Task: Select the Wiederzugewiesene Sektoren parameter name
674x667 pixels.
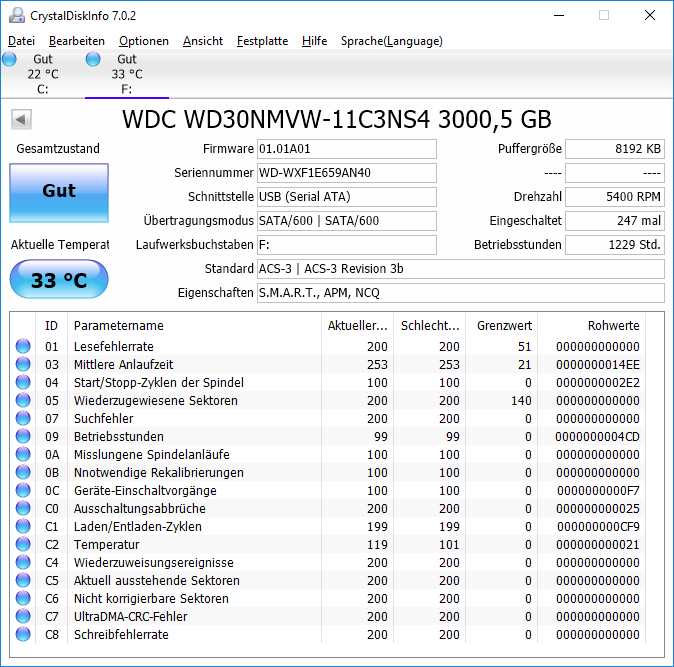Action: click(156, 401)
